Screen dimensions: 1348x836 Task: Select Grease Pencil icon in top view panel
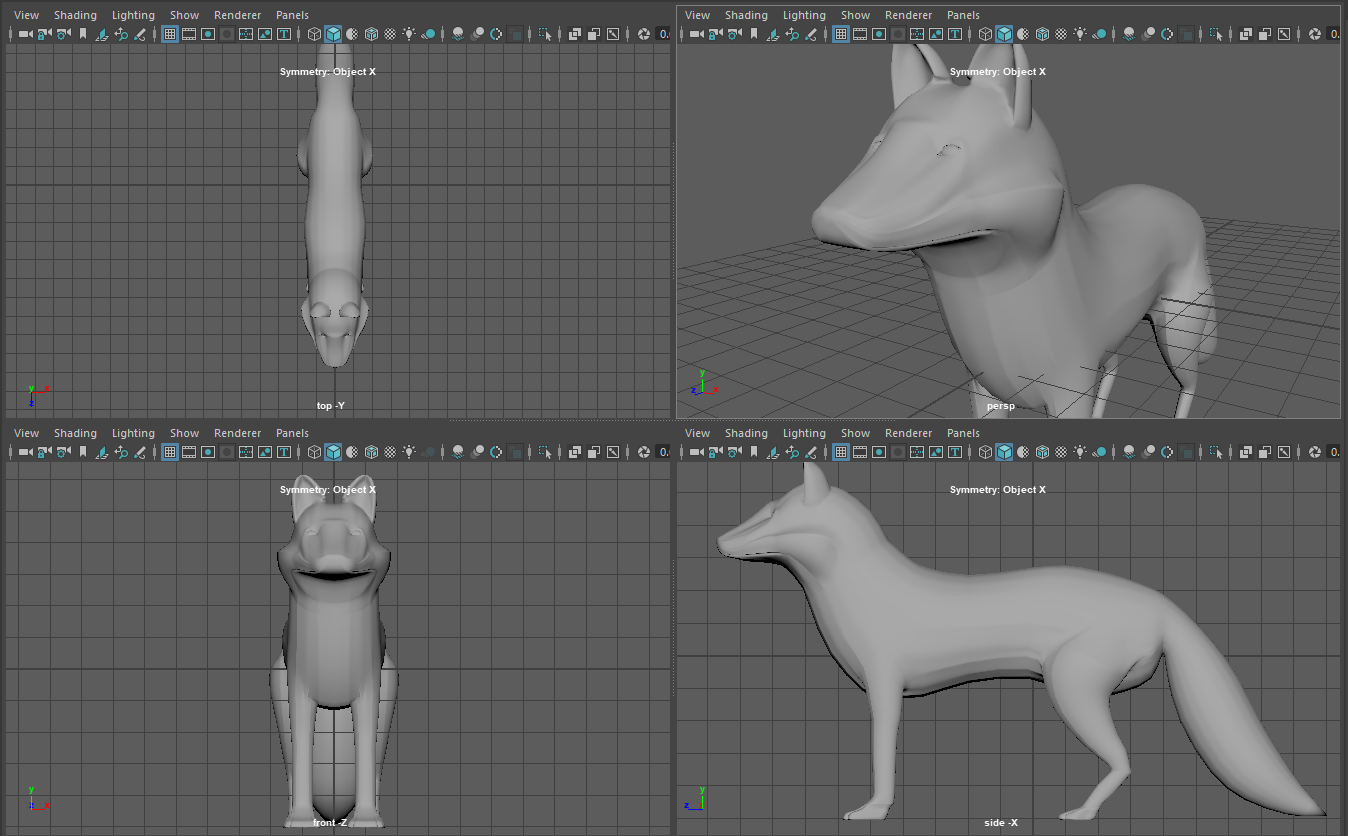[140, 34]
